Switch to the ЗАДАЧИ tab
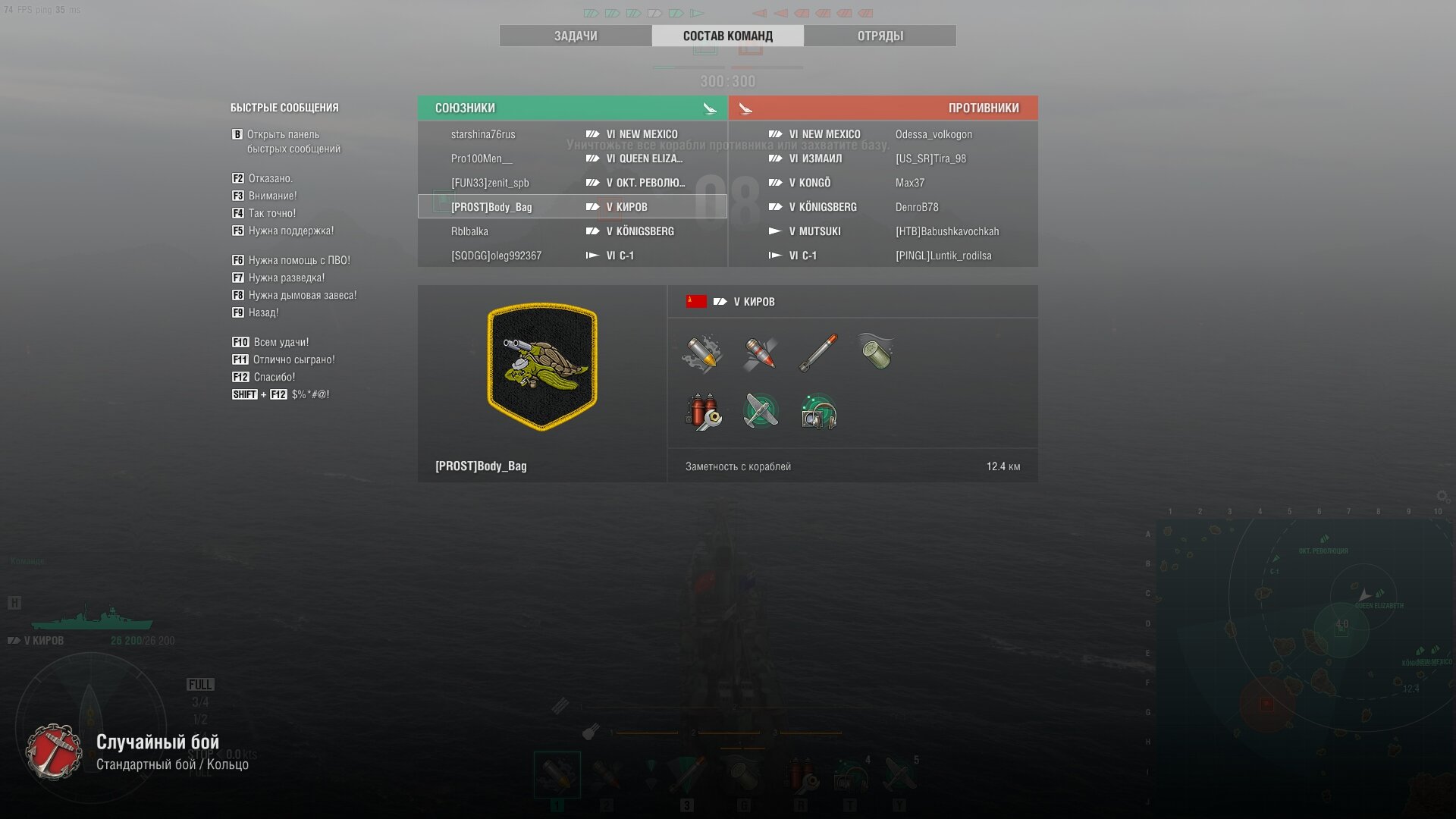The image size is (1456, 819). click(576, 36)
